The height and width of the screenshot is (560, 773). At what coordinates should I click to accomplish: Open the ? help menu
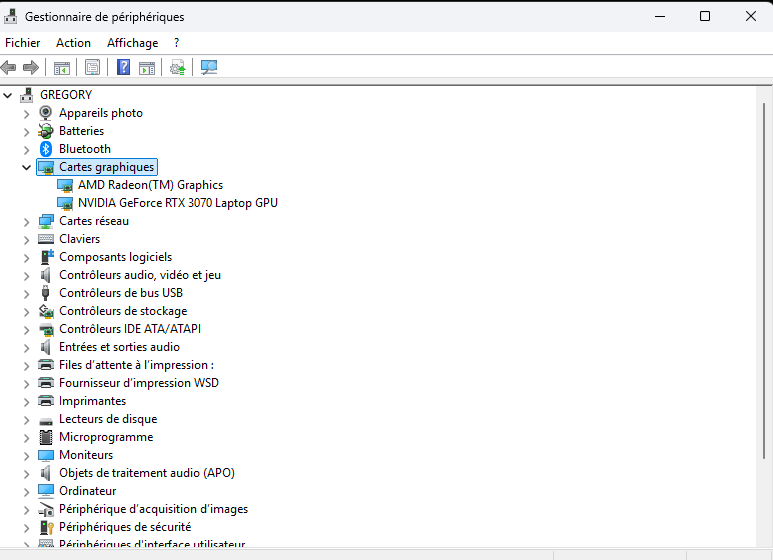pos(176,43)
